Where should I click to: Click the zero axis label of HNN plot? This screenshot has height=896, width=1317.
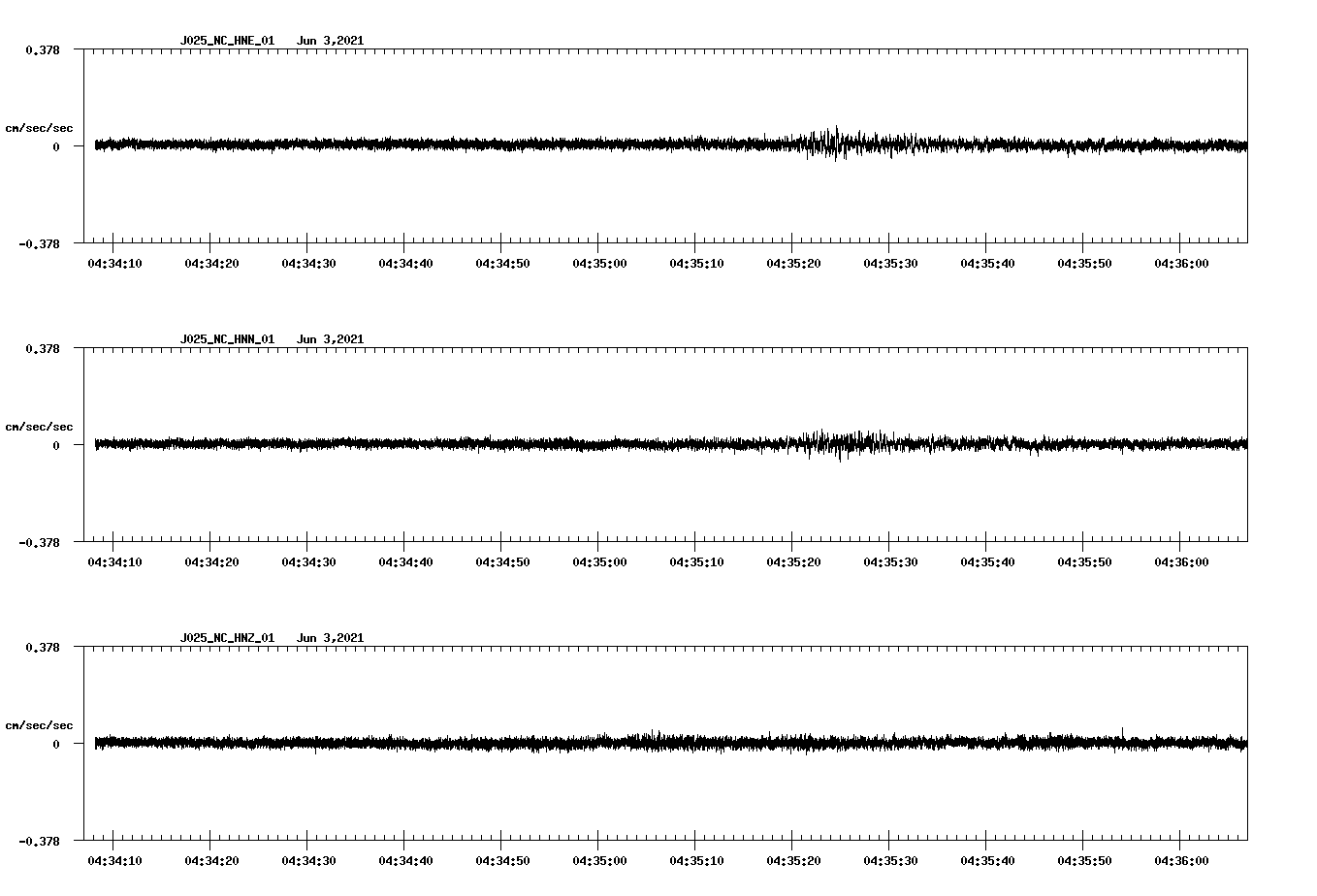(x=56, y=445)
